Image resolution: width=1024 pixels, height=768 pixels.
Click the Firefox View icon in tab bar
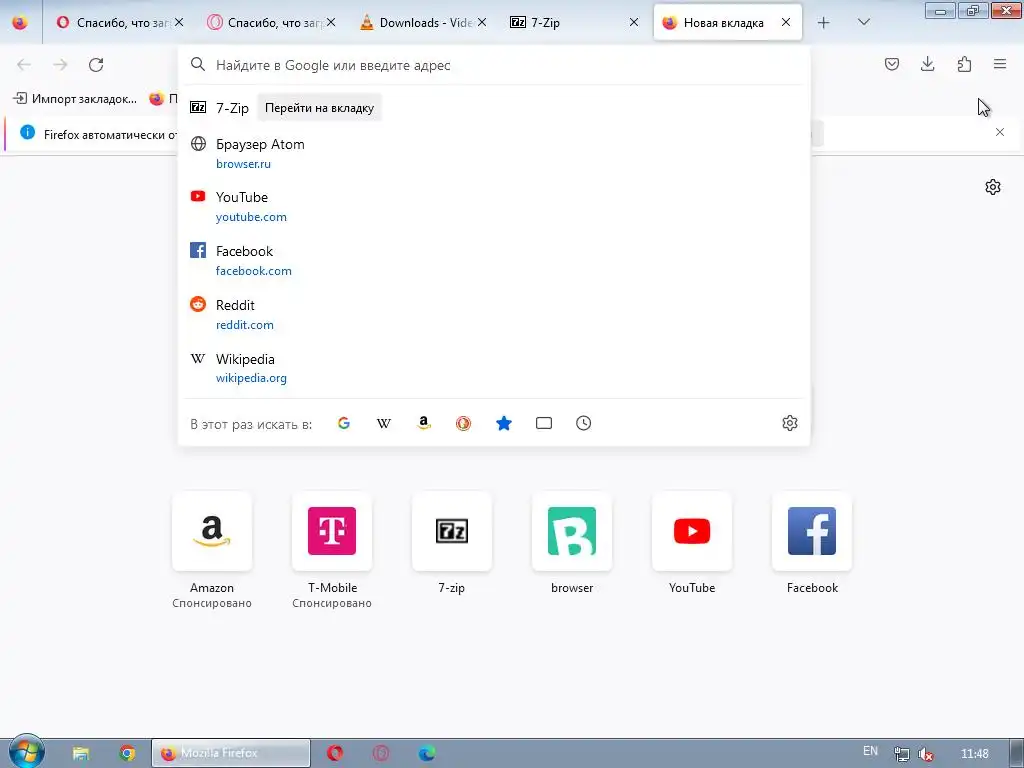pyautogui.click(x=20, y=22)
